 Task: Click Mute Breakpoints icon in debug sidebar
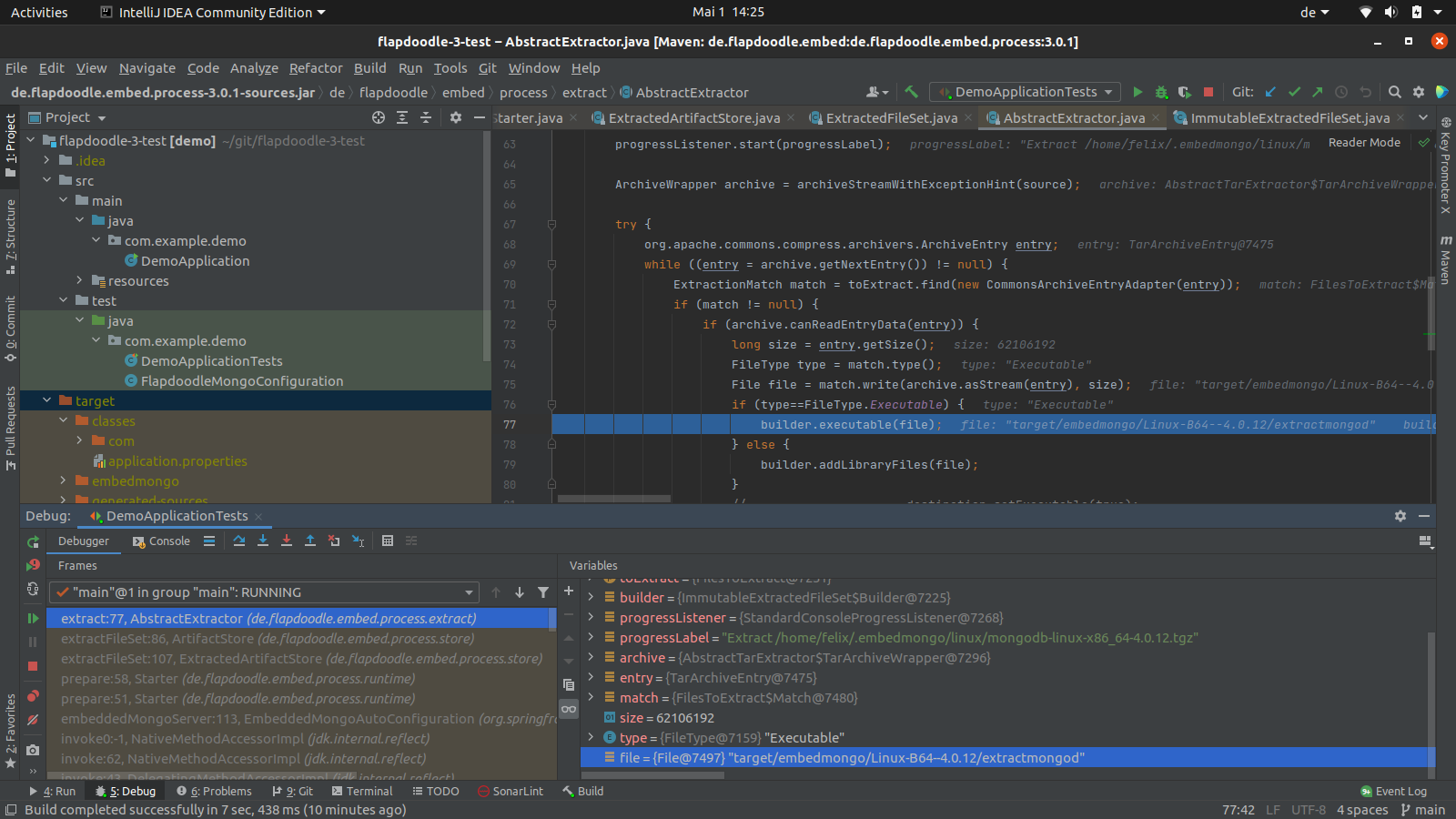pos(33,720)
